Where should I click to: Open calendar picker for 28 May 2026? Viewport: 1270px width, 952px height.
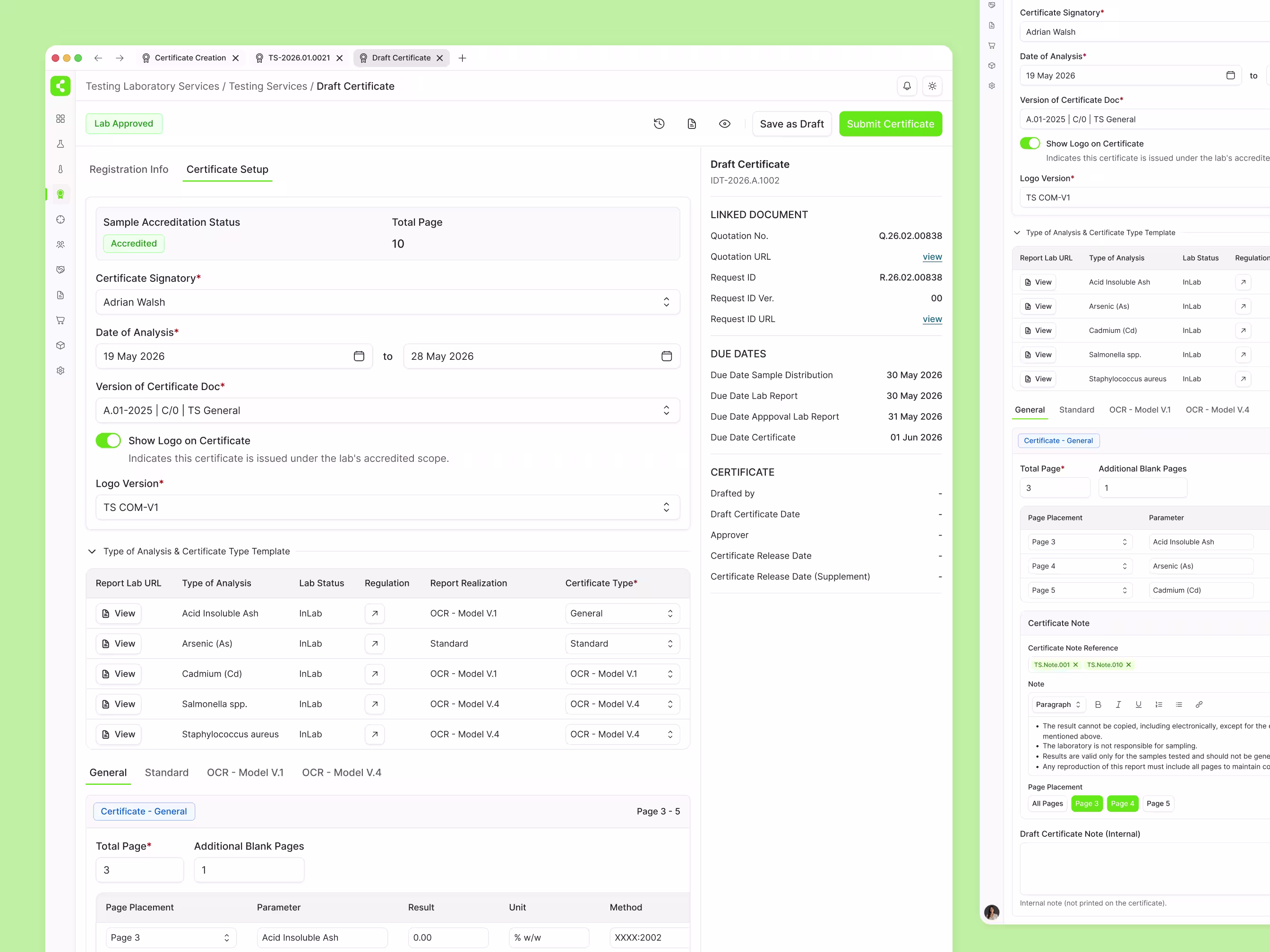667,357
